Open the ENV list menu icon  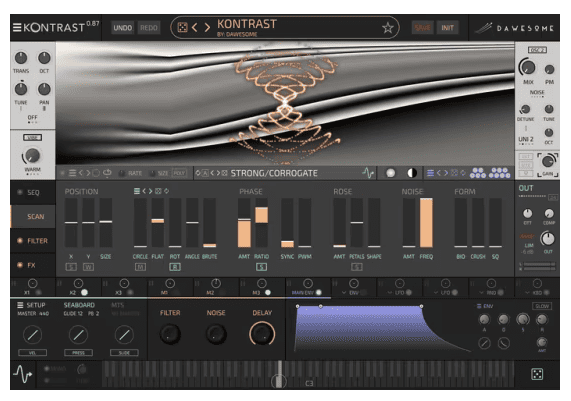click(x=479, y=306)
